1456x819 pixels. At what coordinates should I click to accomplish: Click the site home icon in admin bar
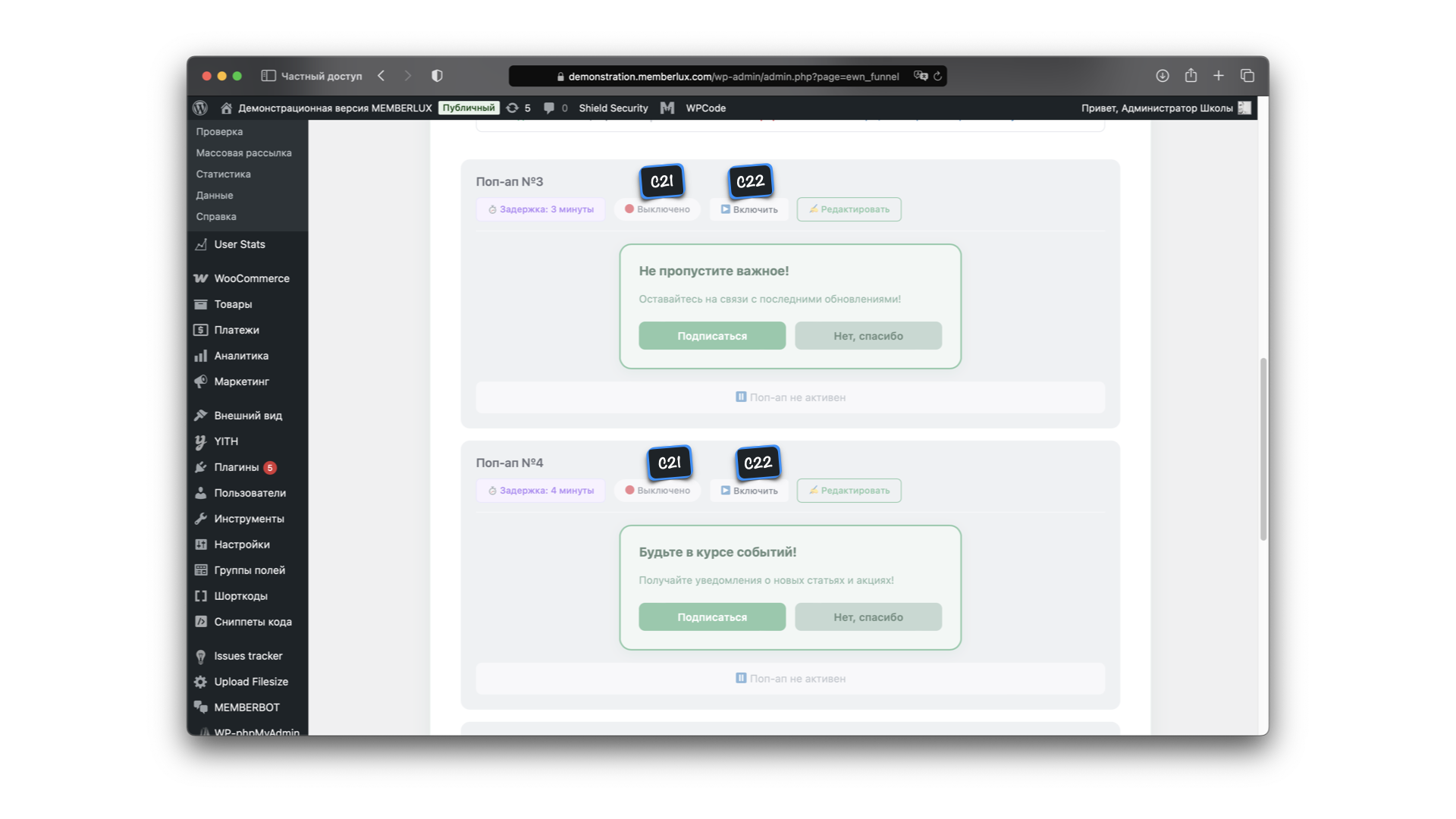226,108
